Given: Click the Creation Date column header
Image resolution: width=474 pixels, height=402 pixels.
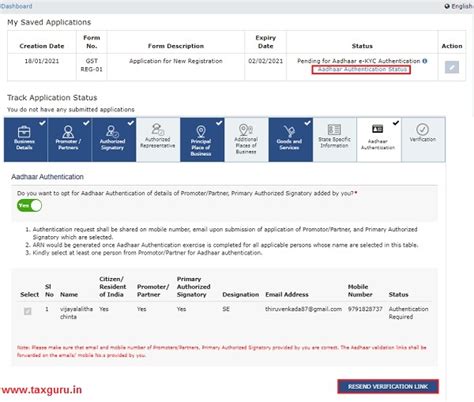Looking at the screenshot, I should [42, 46].
